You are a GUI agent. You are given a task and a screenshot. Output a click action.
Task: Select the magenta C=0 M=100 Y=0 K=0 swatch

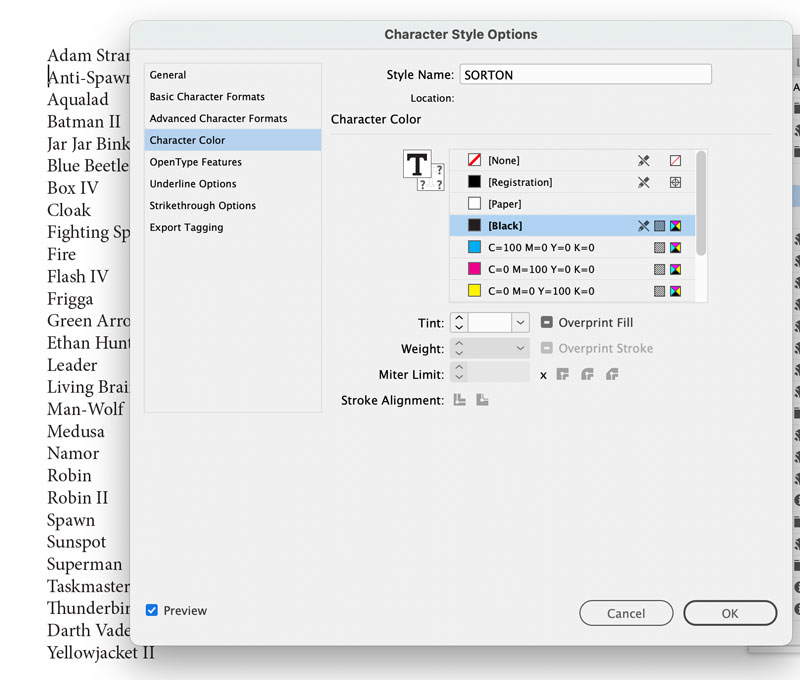pos(572,269)
